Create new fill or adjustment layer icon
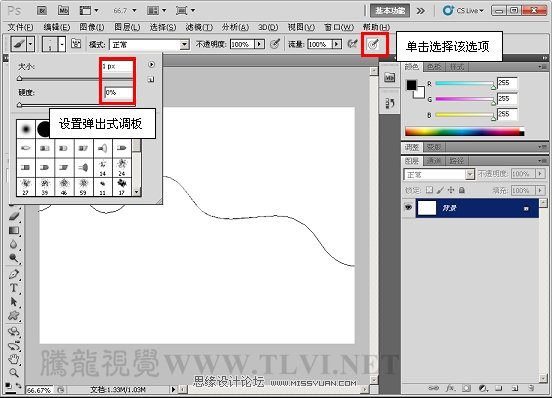 tap(483, 388)
